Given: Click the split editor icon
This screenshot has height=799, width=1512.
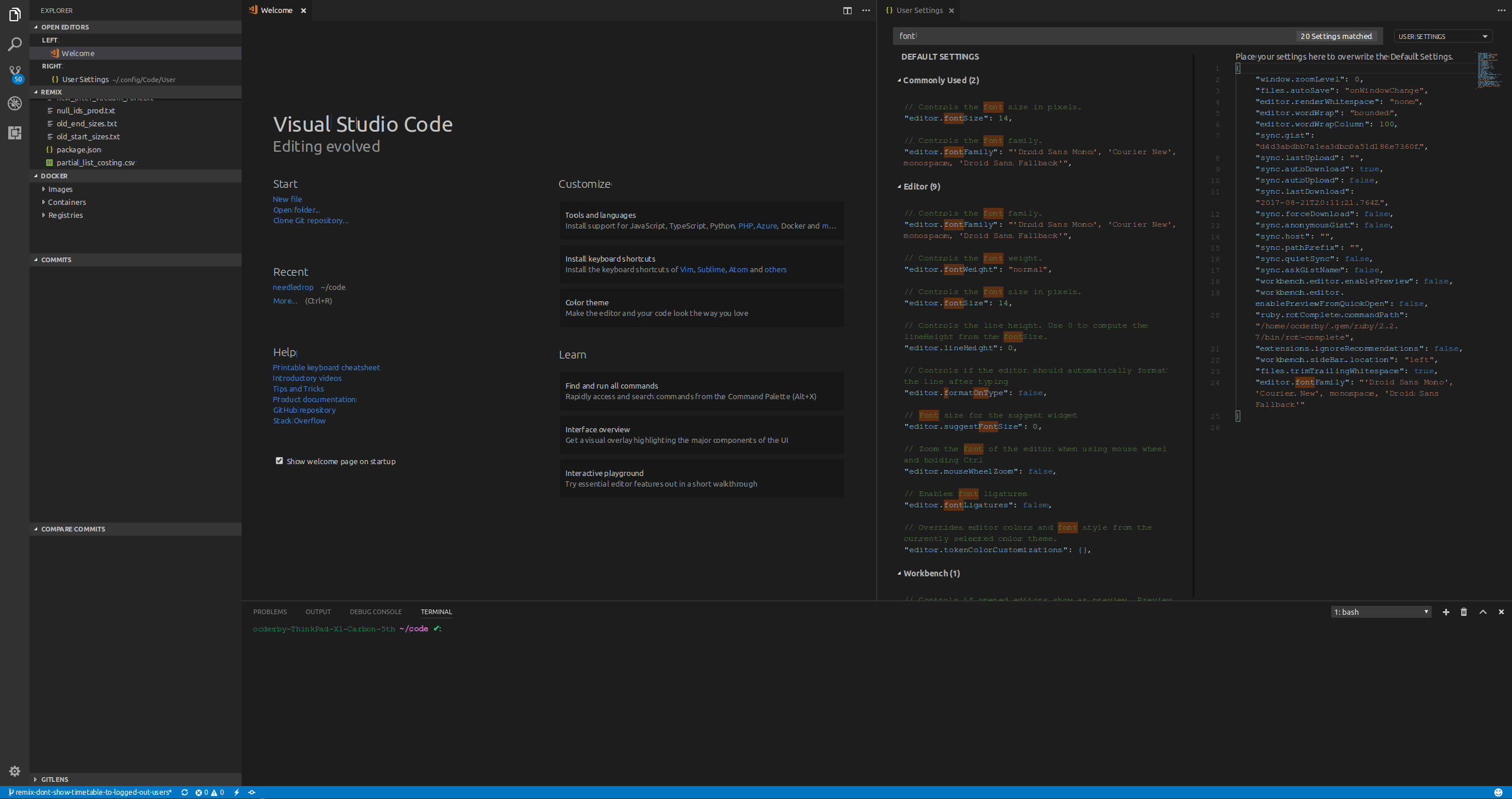Looking at the screenshot, I should (847, 11).
